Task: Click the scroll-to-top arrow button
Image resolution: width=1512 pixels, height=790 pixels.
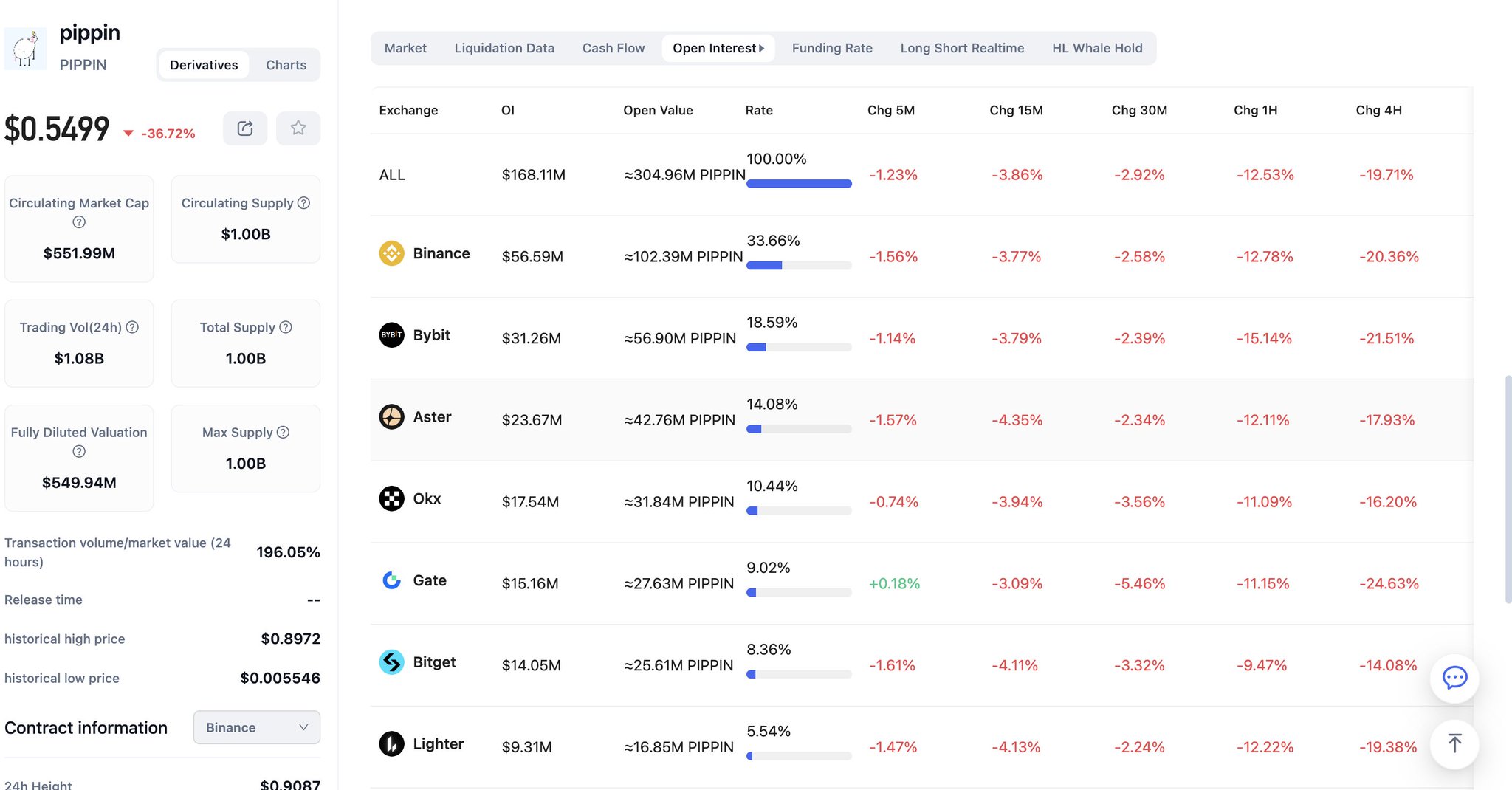Action: [1454, 743]
